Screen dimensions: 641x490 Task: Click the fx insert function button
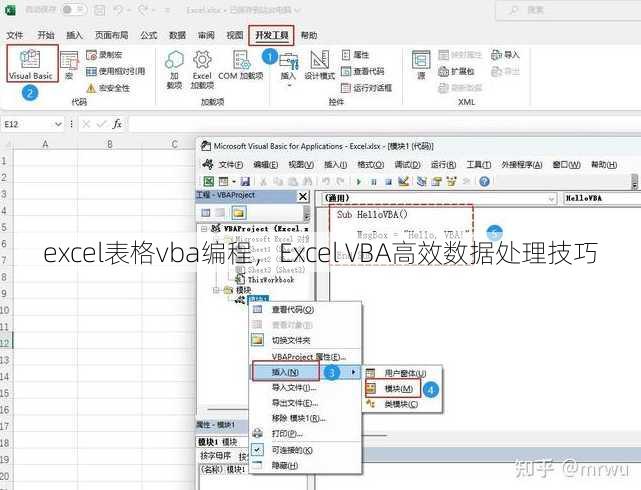(117, 124)
